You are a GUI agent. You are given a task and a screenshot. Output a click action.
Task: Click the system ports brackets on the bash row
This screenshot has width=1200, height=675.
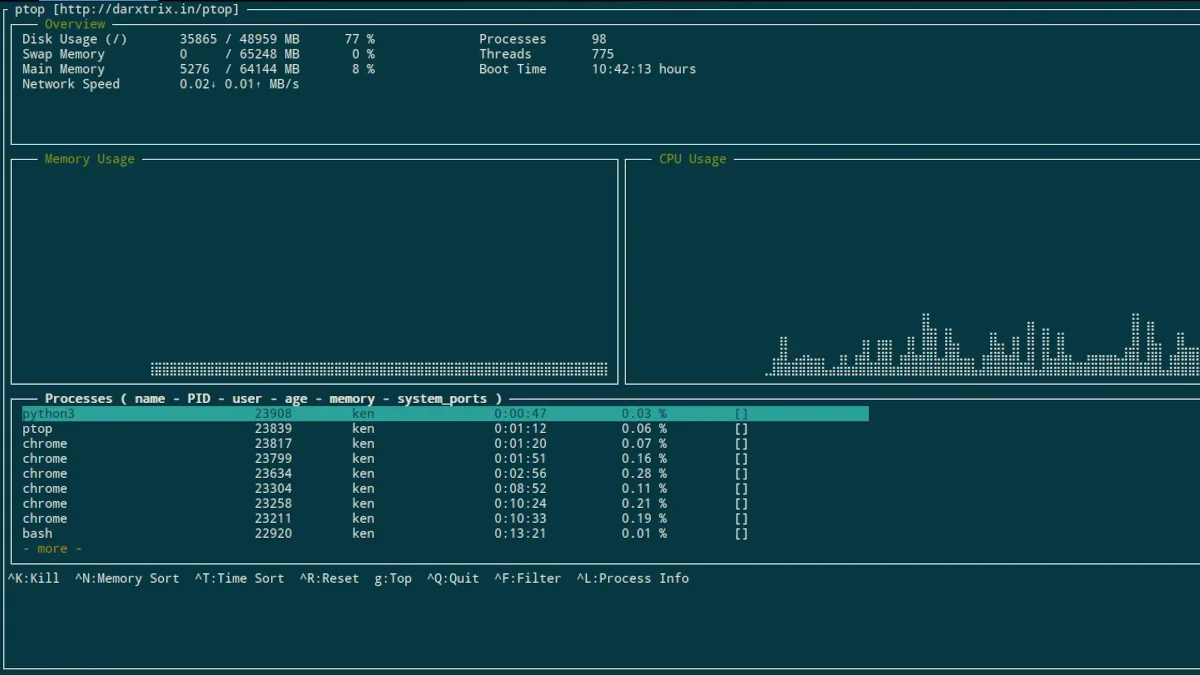click(741, 534)
